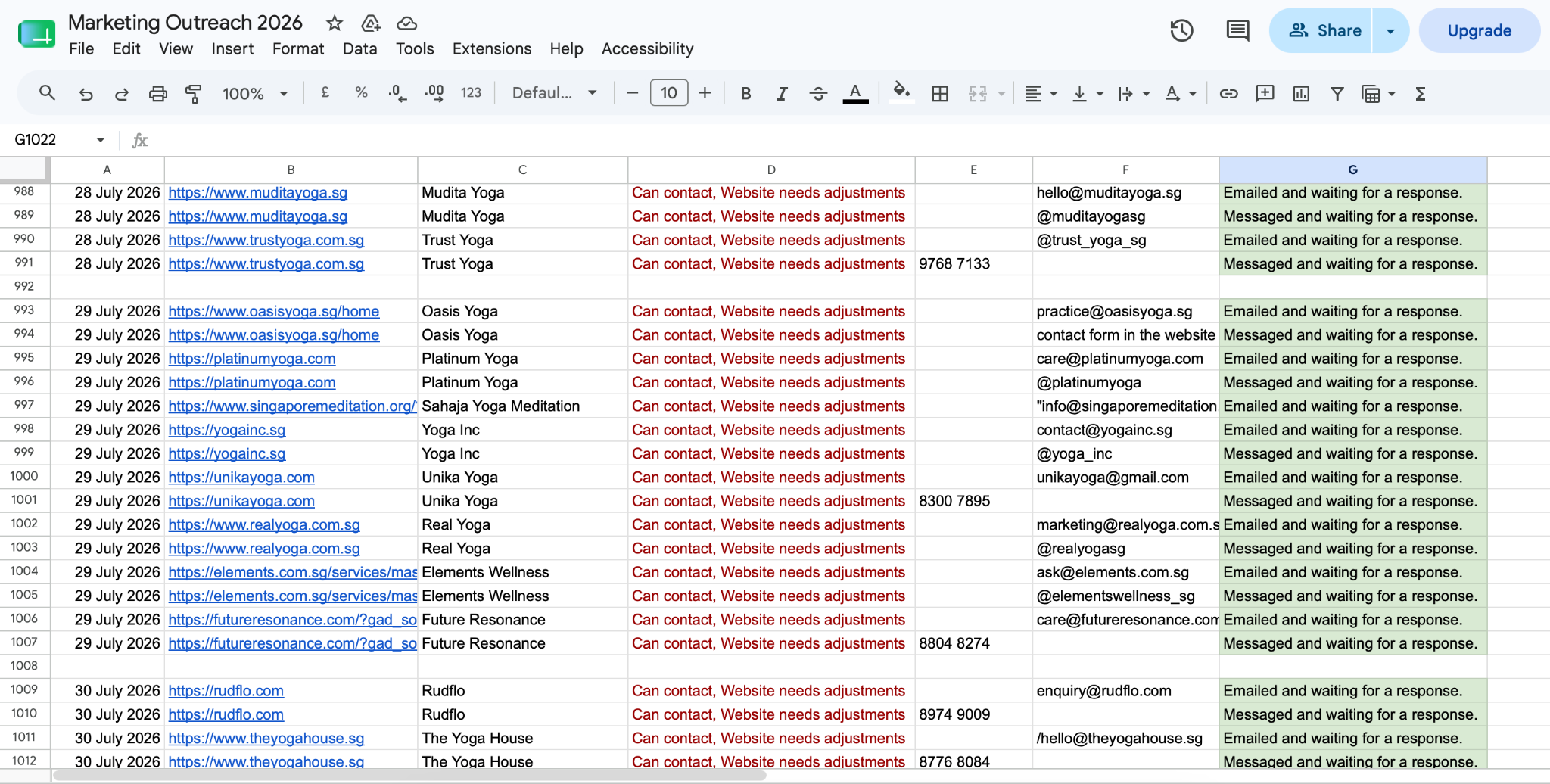Open the comments panel icon
This screenshot has height=784, width=1550.
pos(1237,30)
